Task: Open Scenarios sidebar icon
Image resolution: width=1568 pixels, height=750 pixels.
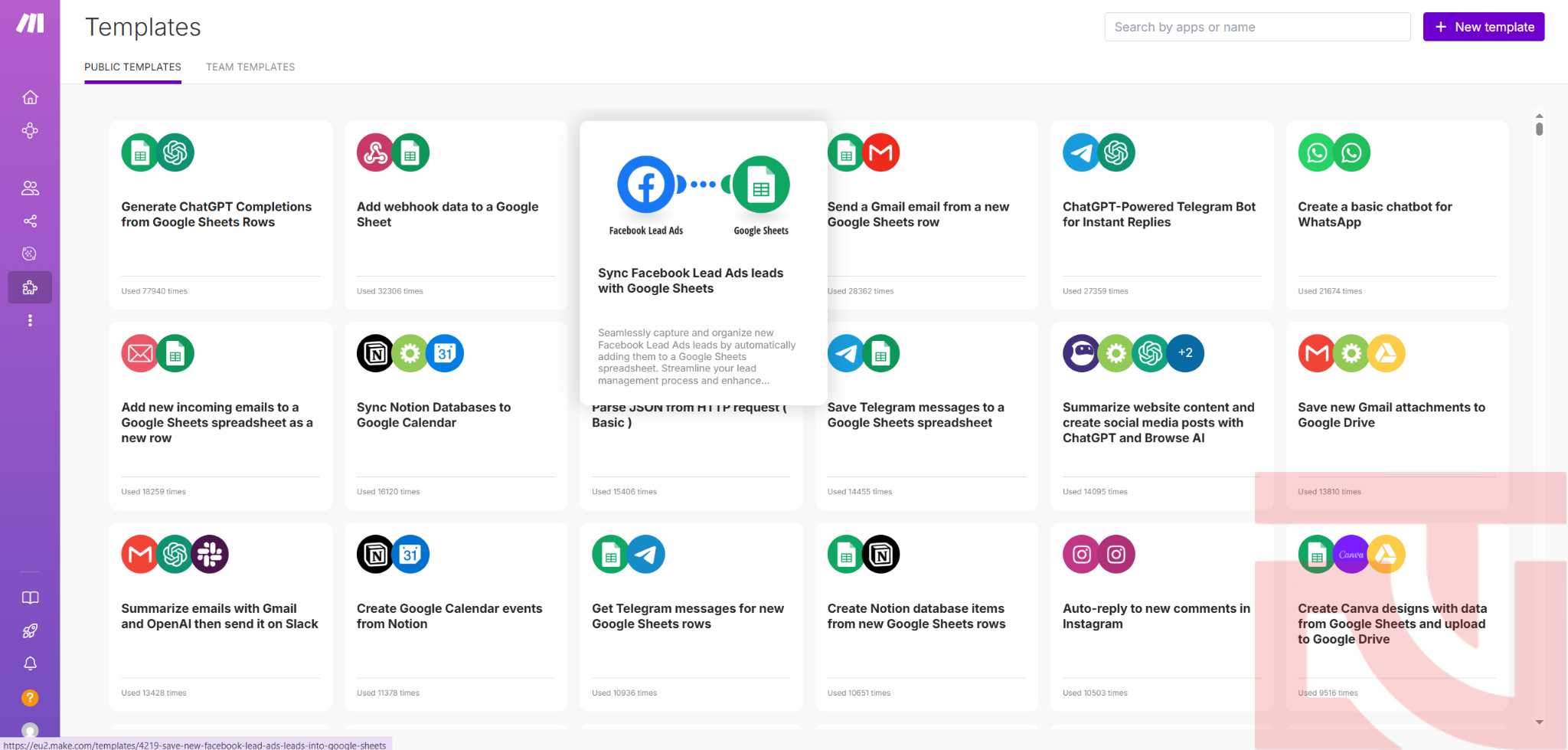Action: point(30,131)
